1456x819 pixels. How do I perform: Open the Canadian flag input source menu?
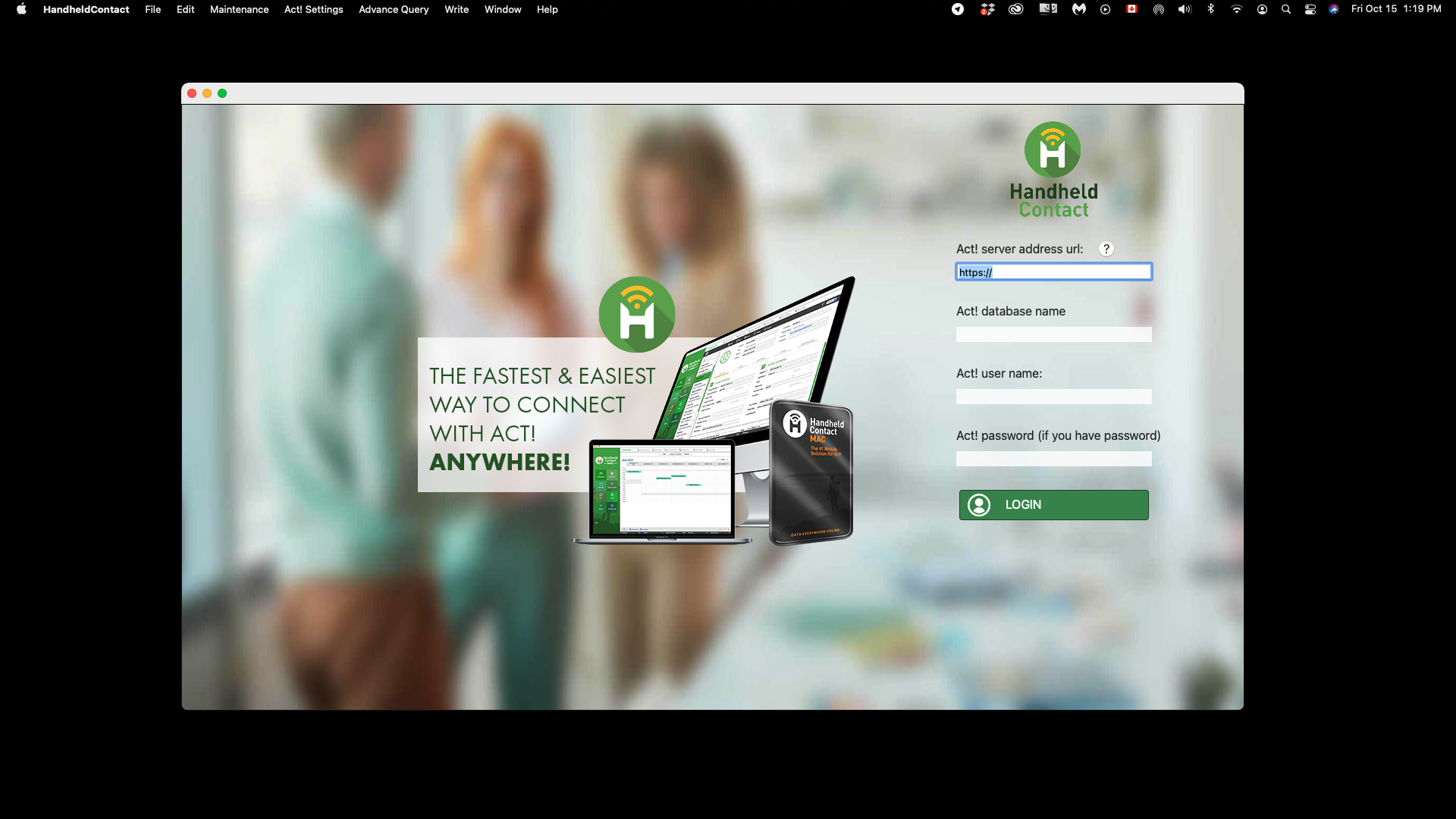[x=1131, y=9]
